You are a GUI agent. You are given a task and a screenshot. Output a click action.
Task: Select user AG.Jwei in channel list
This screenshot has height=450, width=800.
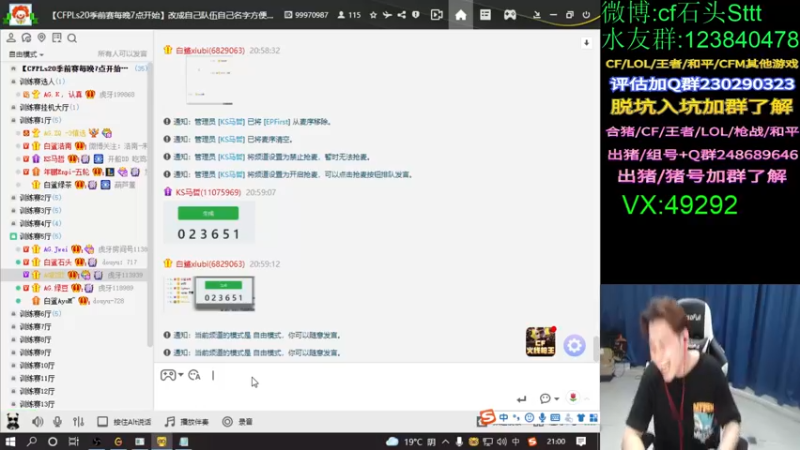click(55, 249)
